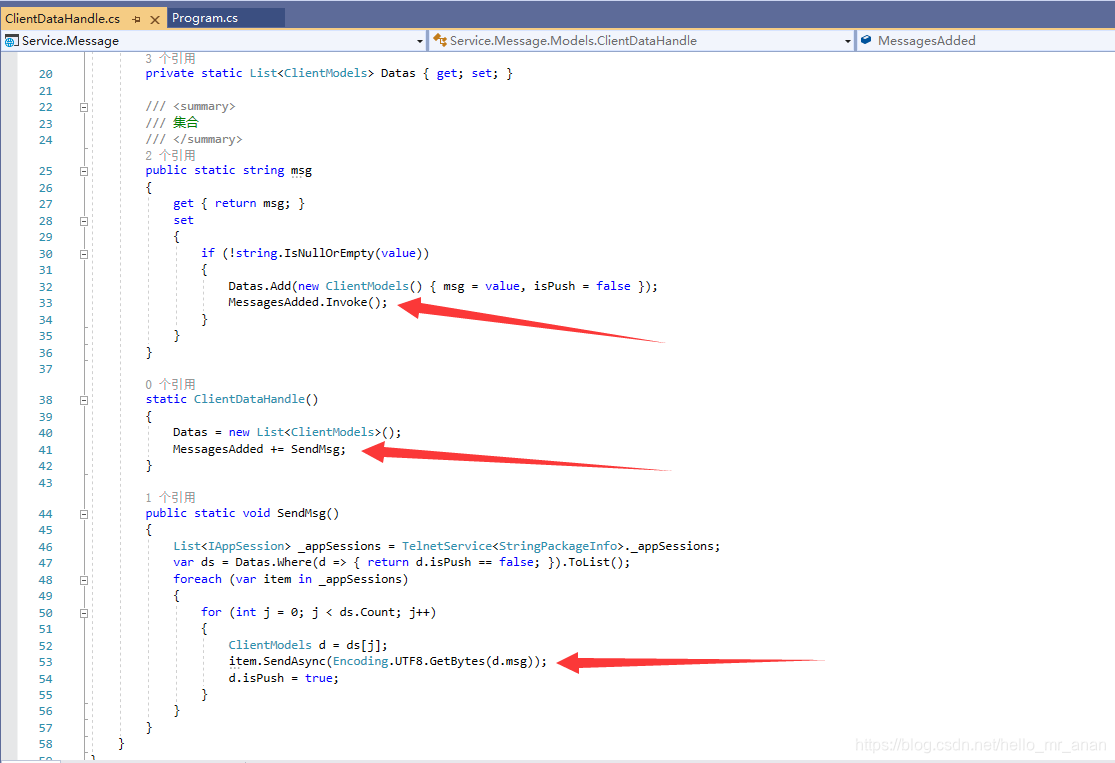The image size is (1115, 763).
Task: Click the '3 个引用' reference link above Datas
Action: click(170, 58)
